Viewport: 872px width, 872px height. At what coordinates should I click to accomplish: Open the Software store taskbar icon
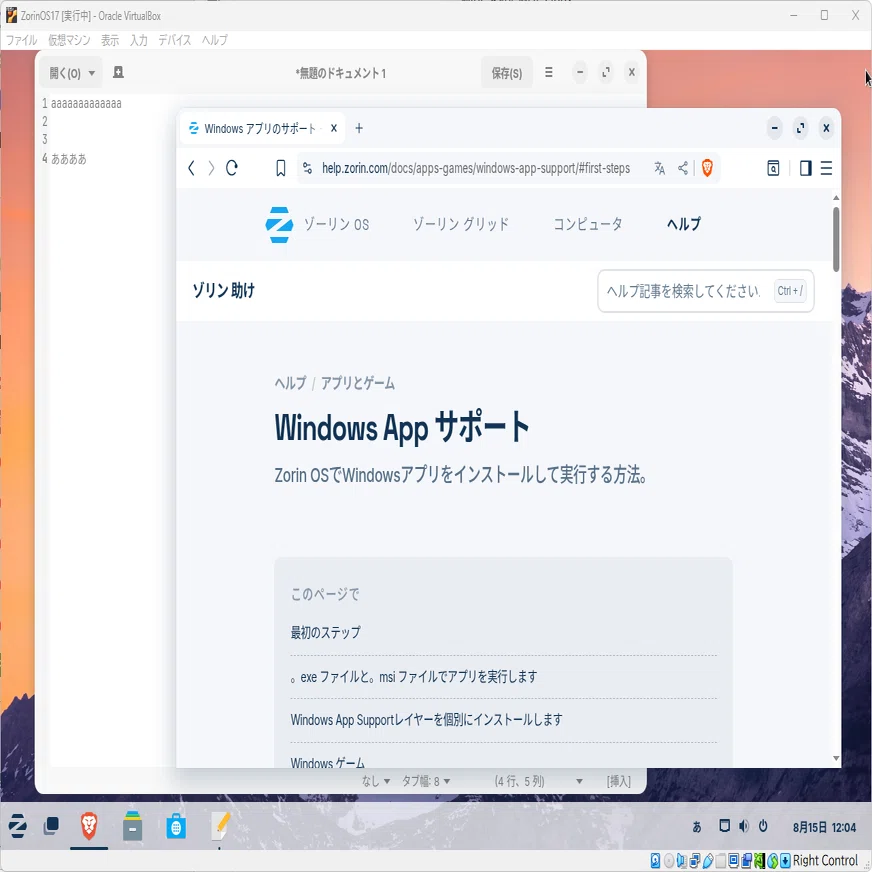coord(176,826)
